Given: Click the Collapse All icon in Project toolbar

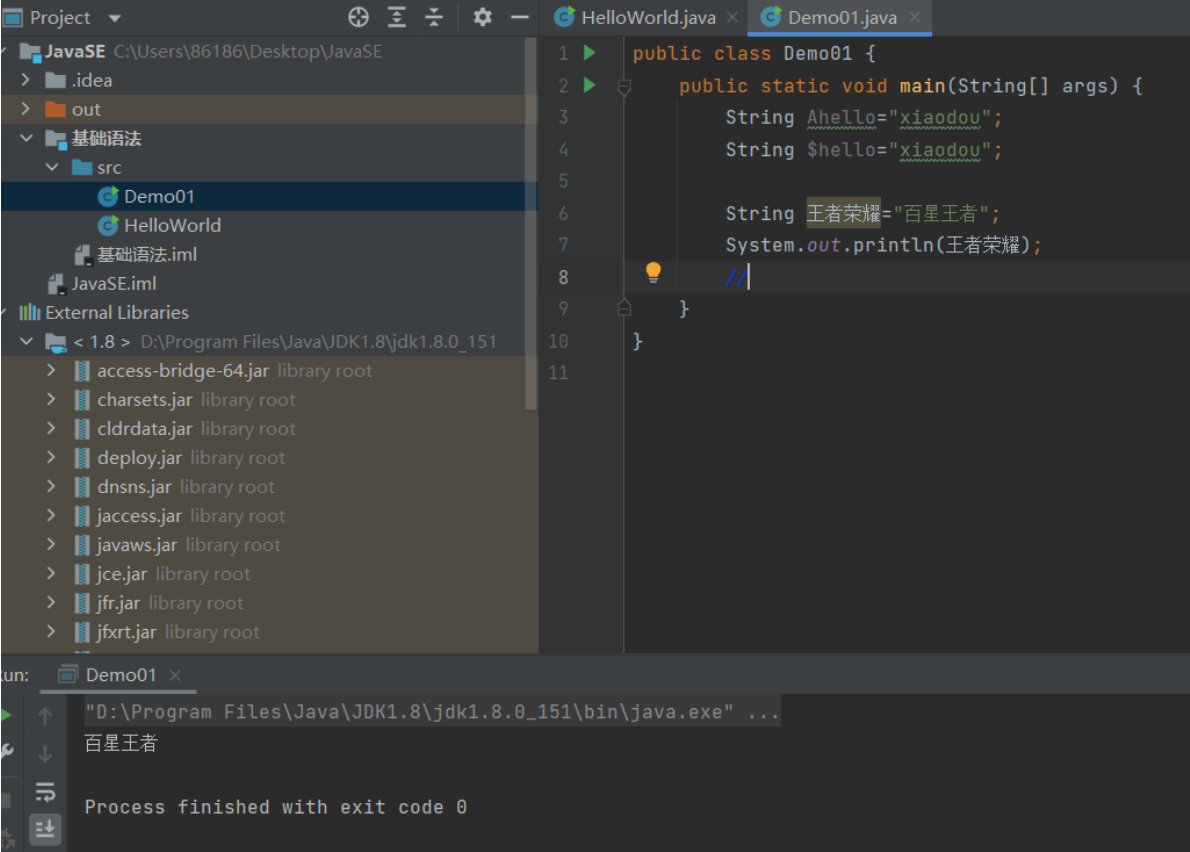Looking at the screenshot, I should (x=434, y=18).
